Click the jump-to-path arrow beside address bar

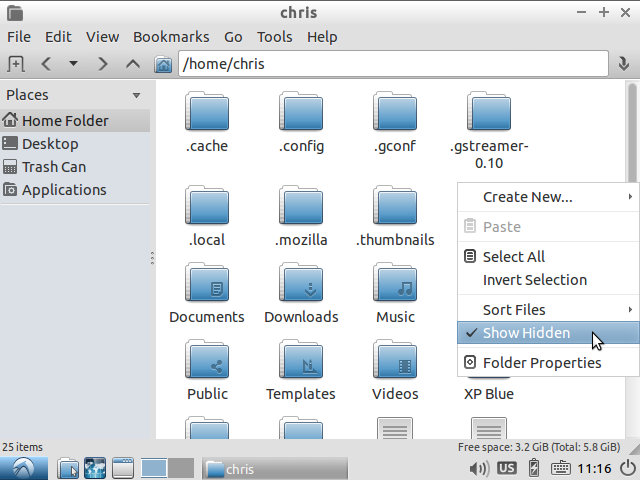coord(624,64)
